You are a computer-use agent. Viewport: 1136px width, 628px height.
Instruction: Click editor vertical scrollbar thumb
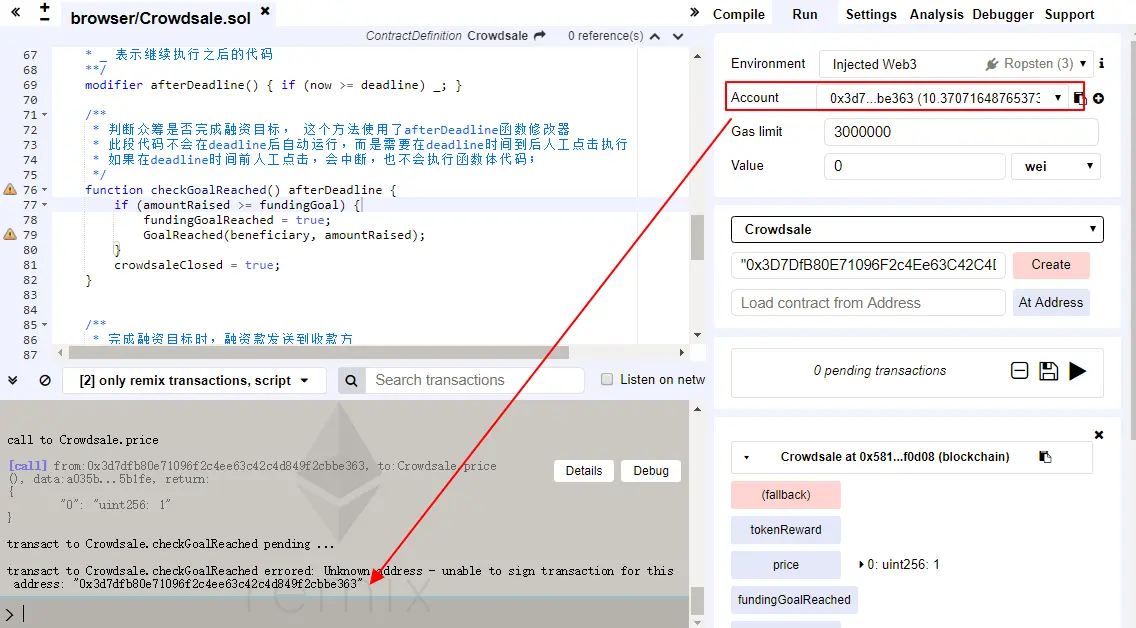(697, 237)
